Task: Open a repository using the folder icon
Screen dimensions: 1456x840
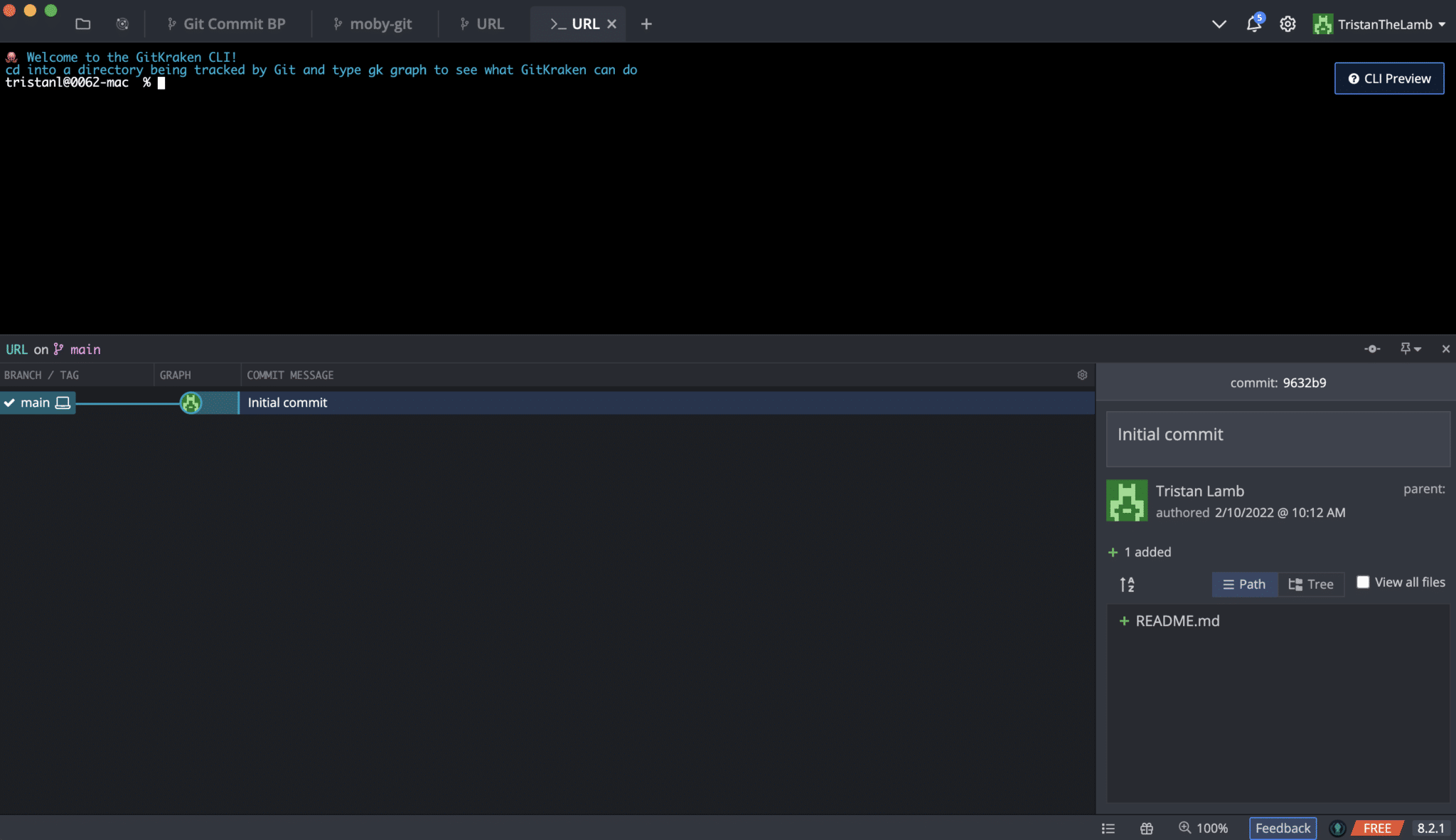Action: point(83,23)
